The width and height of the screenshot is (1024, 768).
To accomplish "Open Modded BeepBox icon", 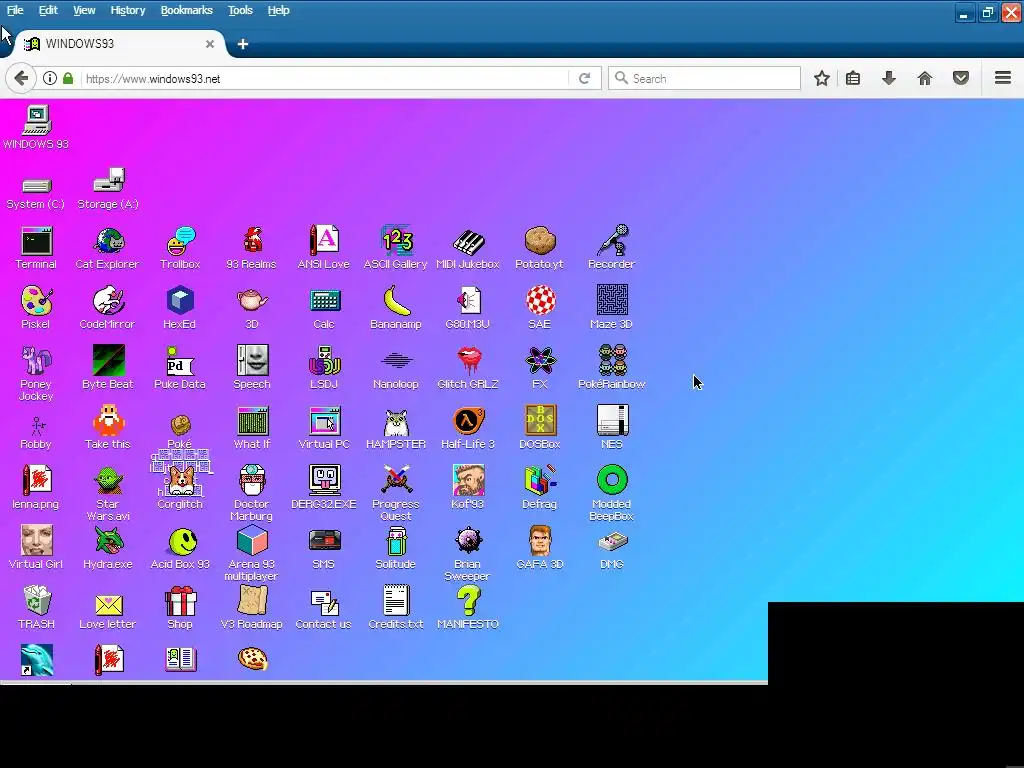I will (x=612, y=493).
